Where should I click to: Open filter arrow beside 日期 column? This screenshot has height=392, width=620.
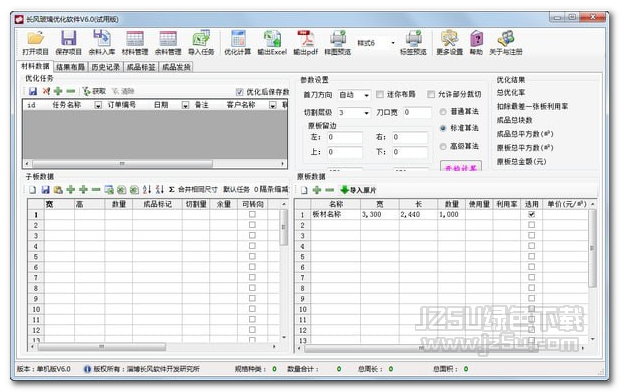[x=185, y=105]
